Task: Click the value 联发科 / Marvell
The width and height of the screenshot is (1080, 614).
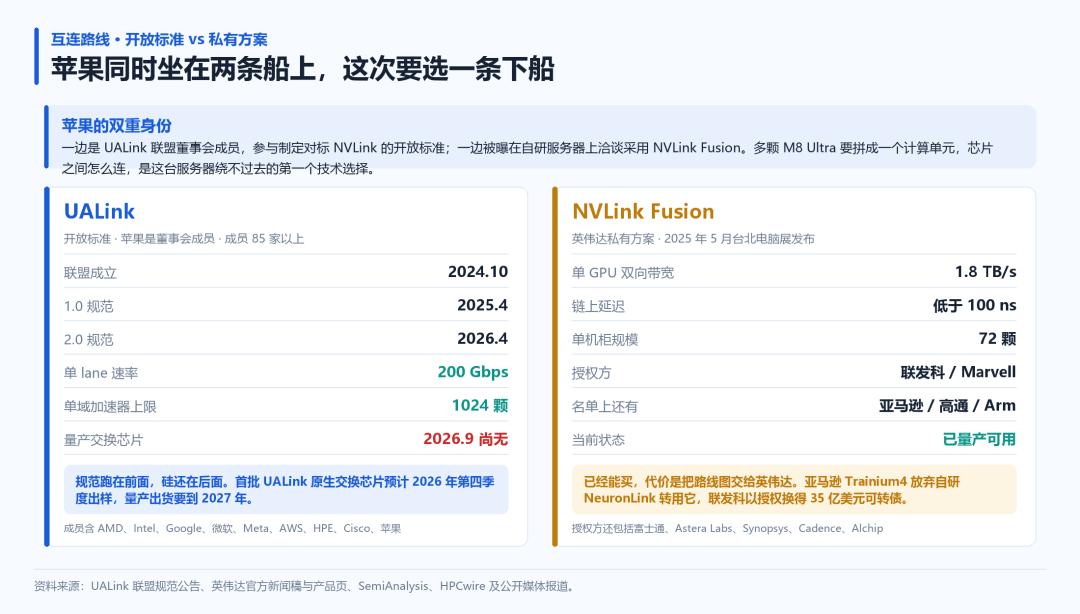Action: pos(958,372)
